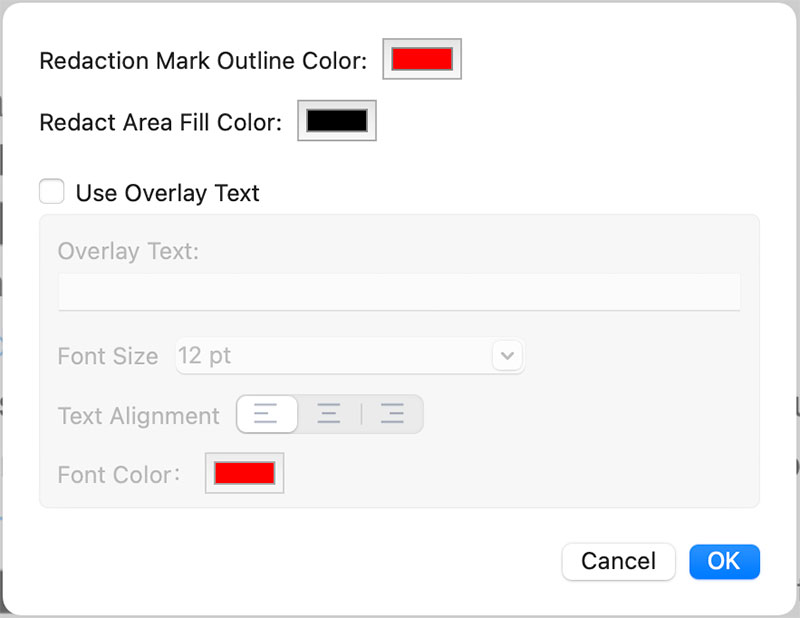
Task: Click the 'Use Overlay Text' label
Action: coord(167,193)
